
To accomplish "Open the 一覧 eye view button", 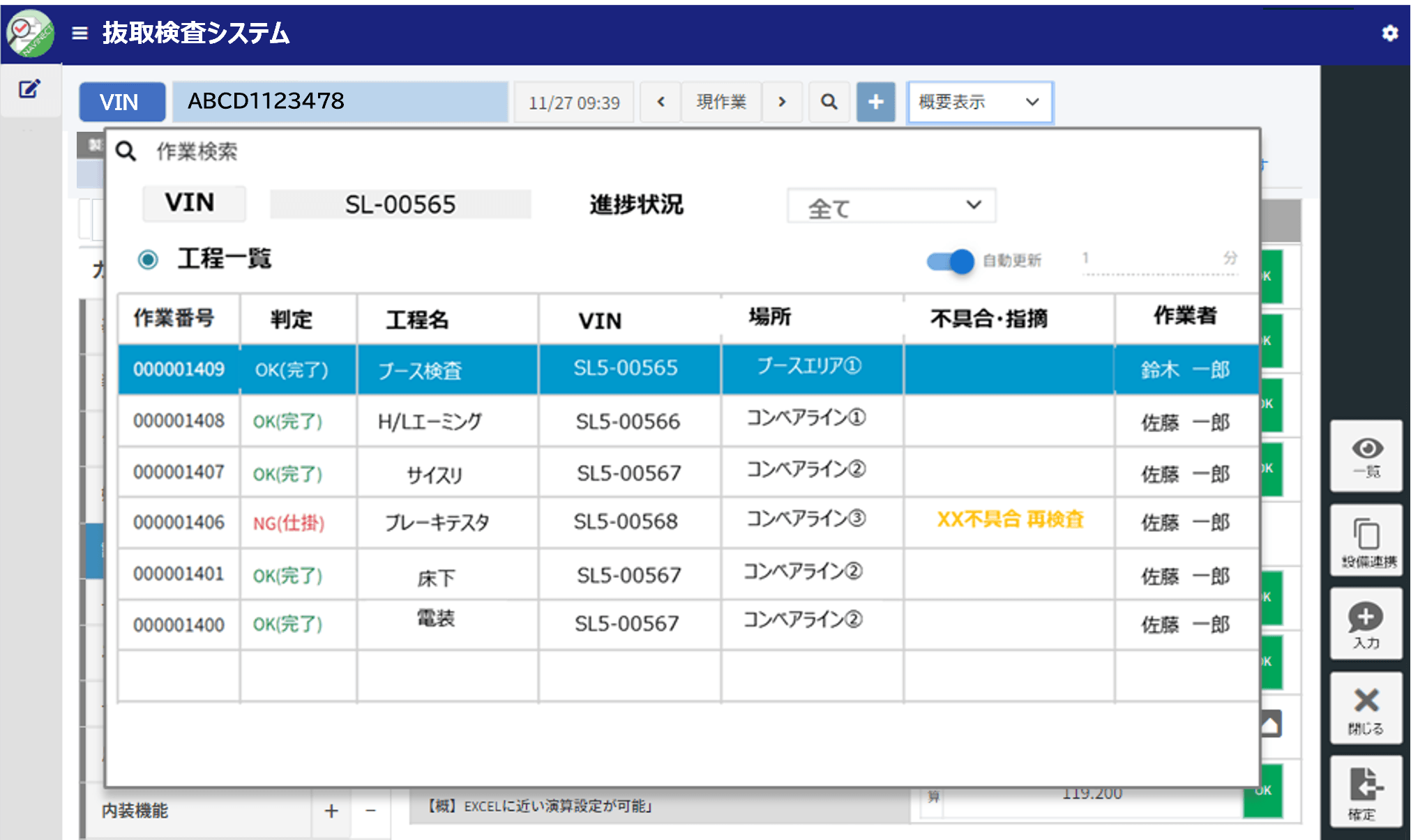I will 1366,457.
